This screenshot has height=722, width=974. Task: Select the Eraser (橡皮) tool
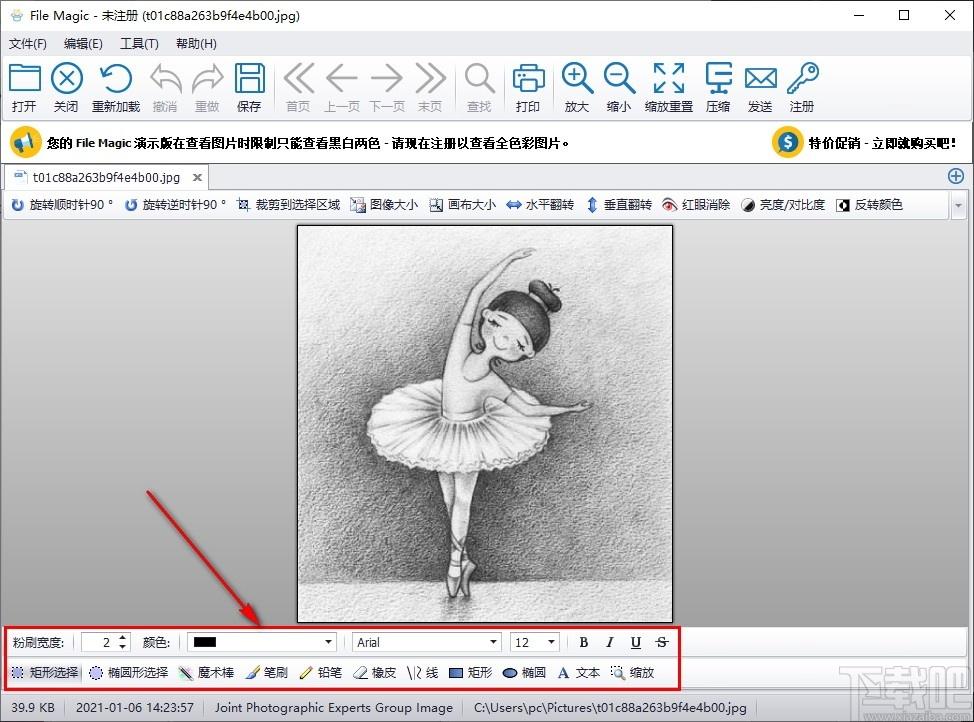coord(375,673)
